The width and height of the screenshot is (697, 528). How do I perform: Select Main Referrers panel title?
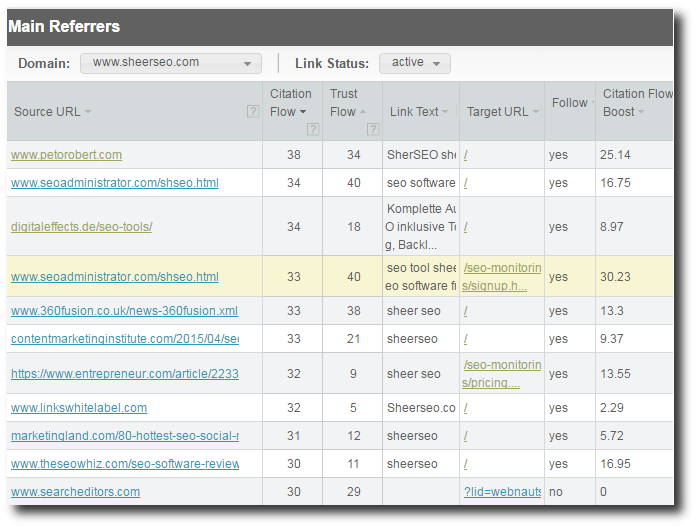tap(64, 26)
